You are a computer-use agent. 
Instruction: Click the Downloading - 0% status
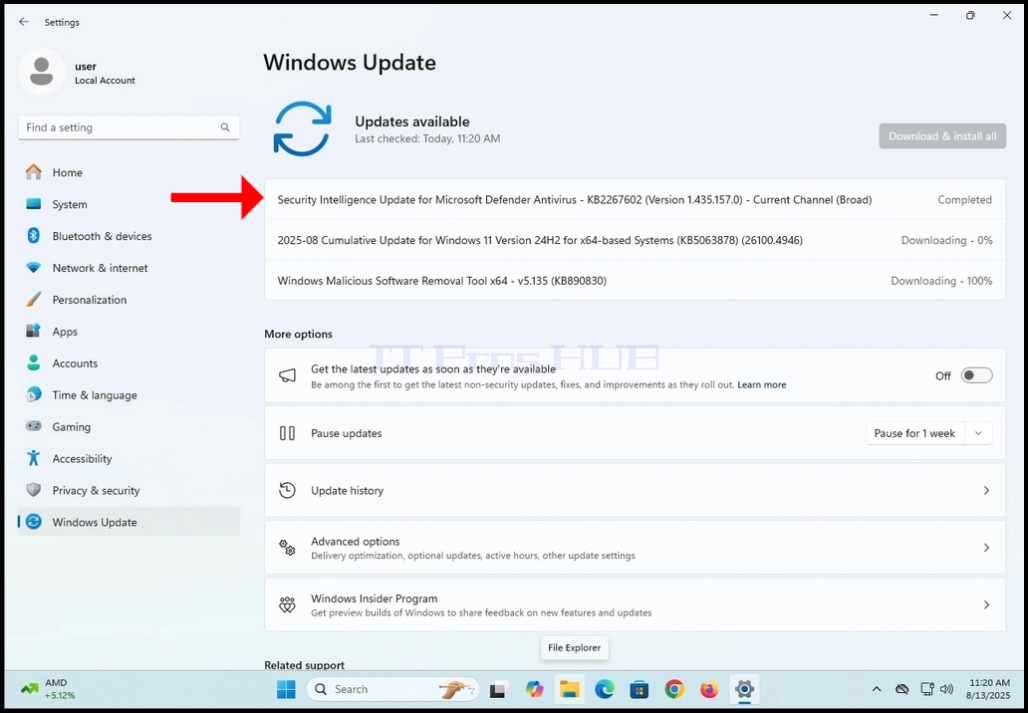tap(947, 241)
